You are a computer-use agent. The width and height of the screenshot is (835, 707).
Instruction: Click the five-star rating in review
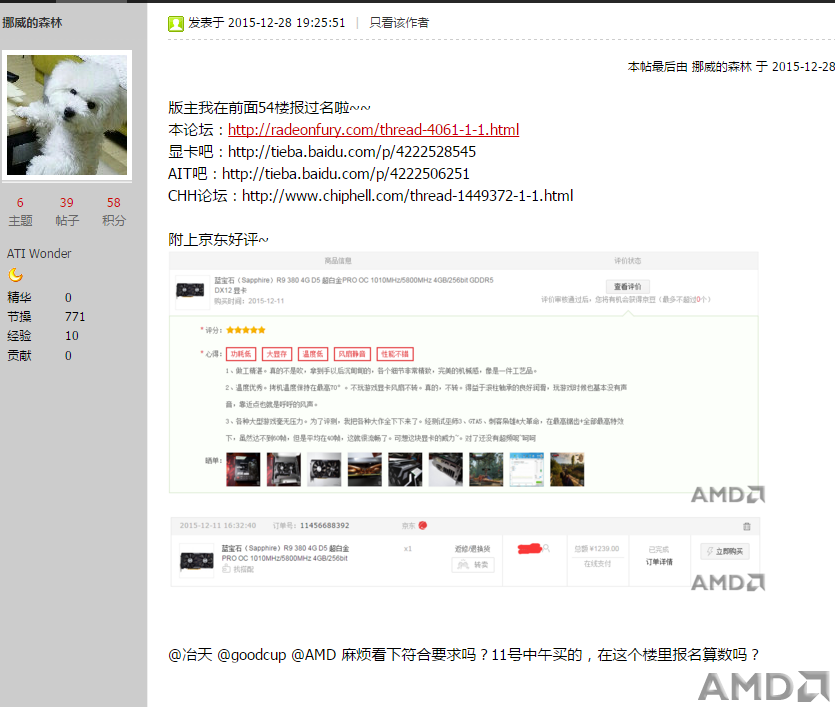tap(245, 330)
